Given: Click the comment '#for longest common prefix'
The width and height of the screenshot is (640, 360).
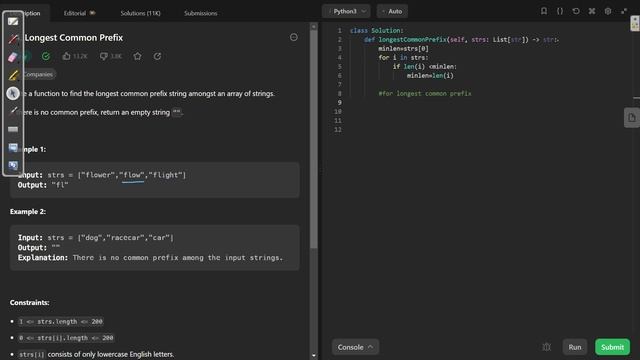Looking at the screenshot, I should [x=424, y=93].
